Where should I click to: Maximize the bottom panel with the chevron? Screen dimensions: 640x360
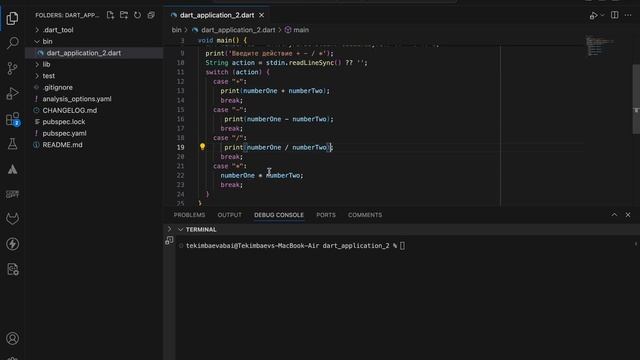[x=614, y=215]
